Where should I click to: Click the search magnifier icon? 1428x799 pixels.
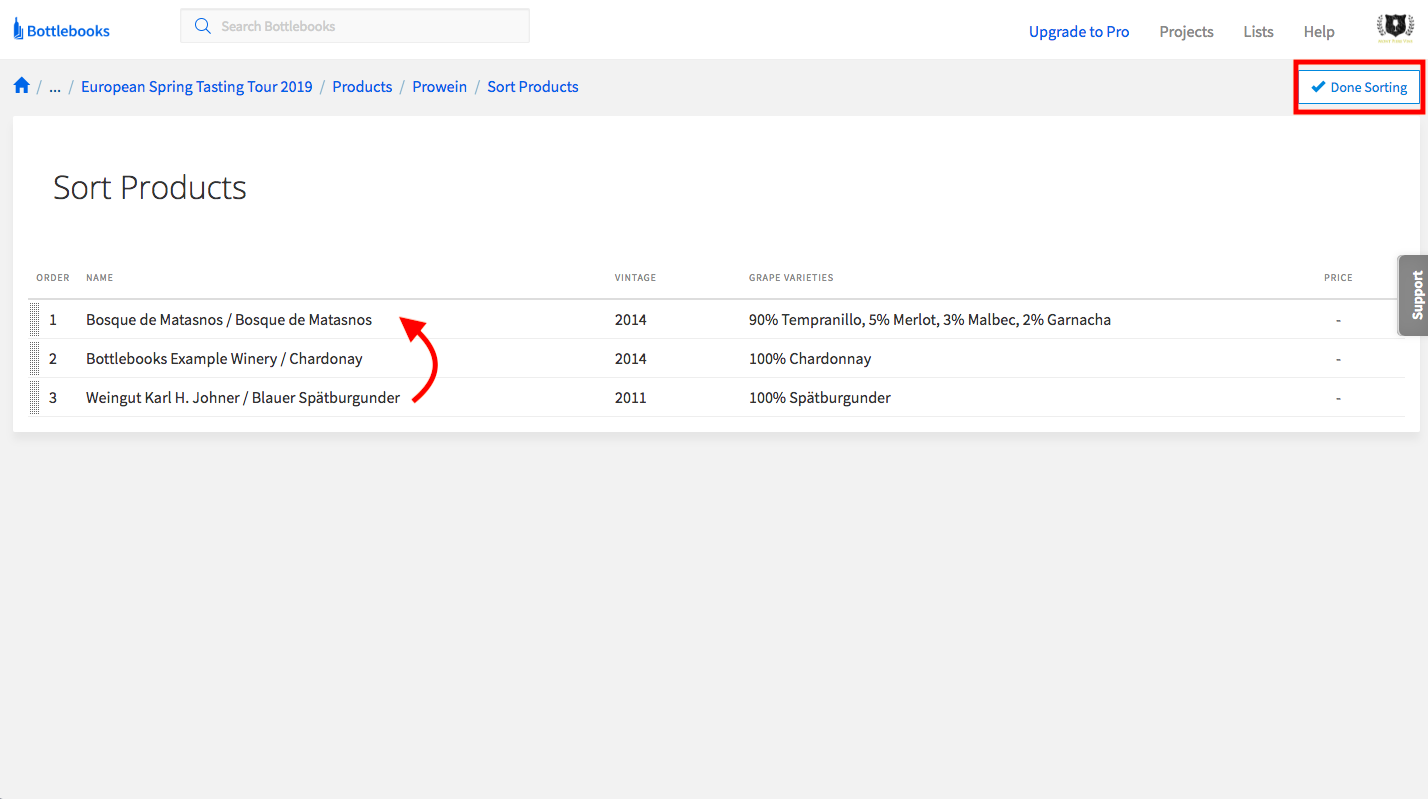203,26
